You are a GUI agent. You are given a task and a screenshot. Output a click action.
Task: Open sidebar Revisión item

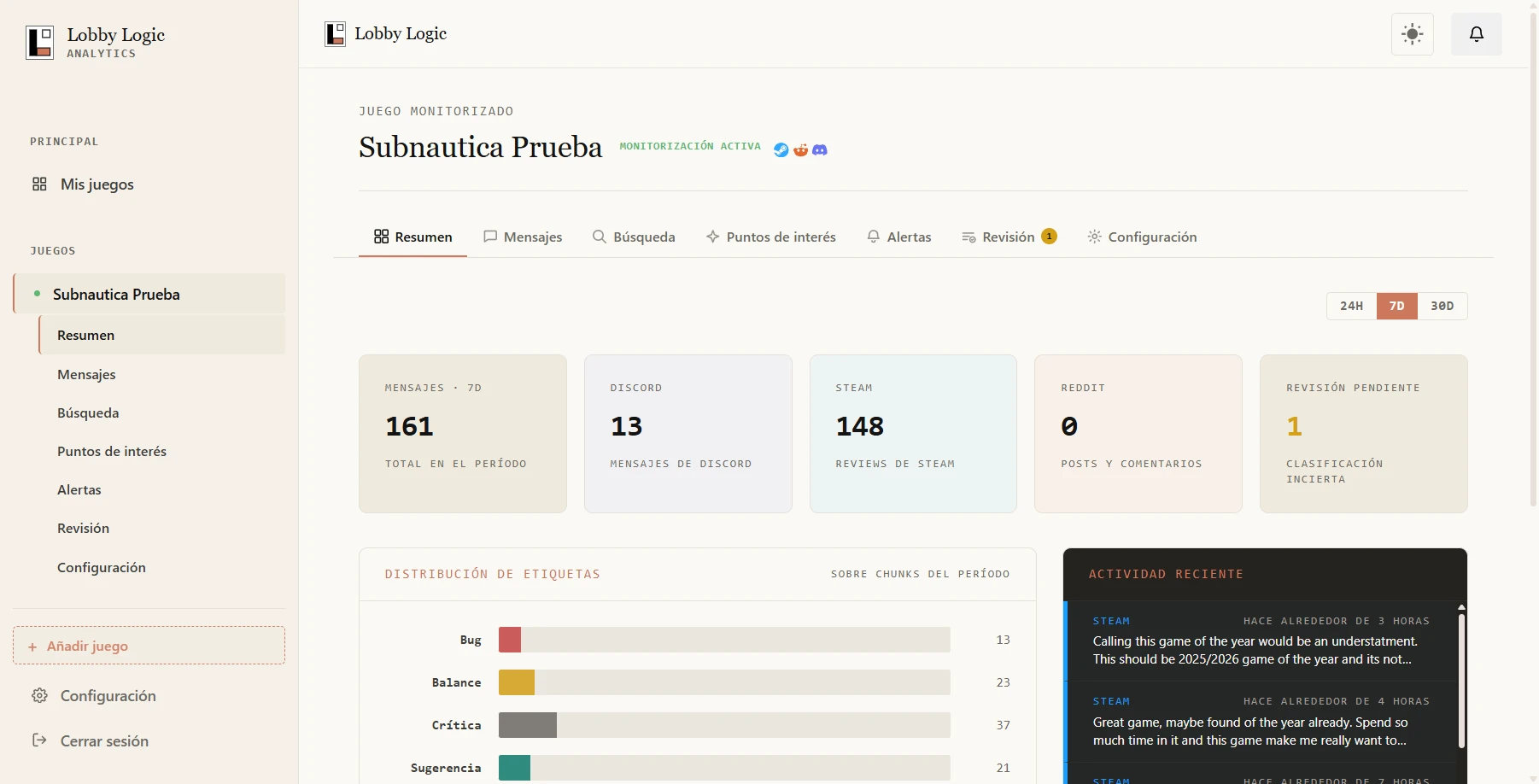(162, 528)
